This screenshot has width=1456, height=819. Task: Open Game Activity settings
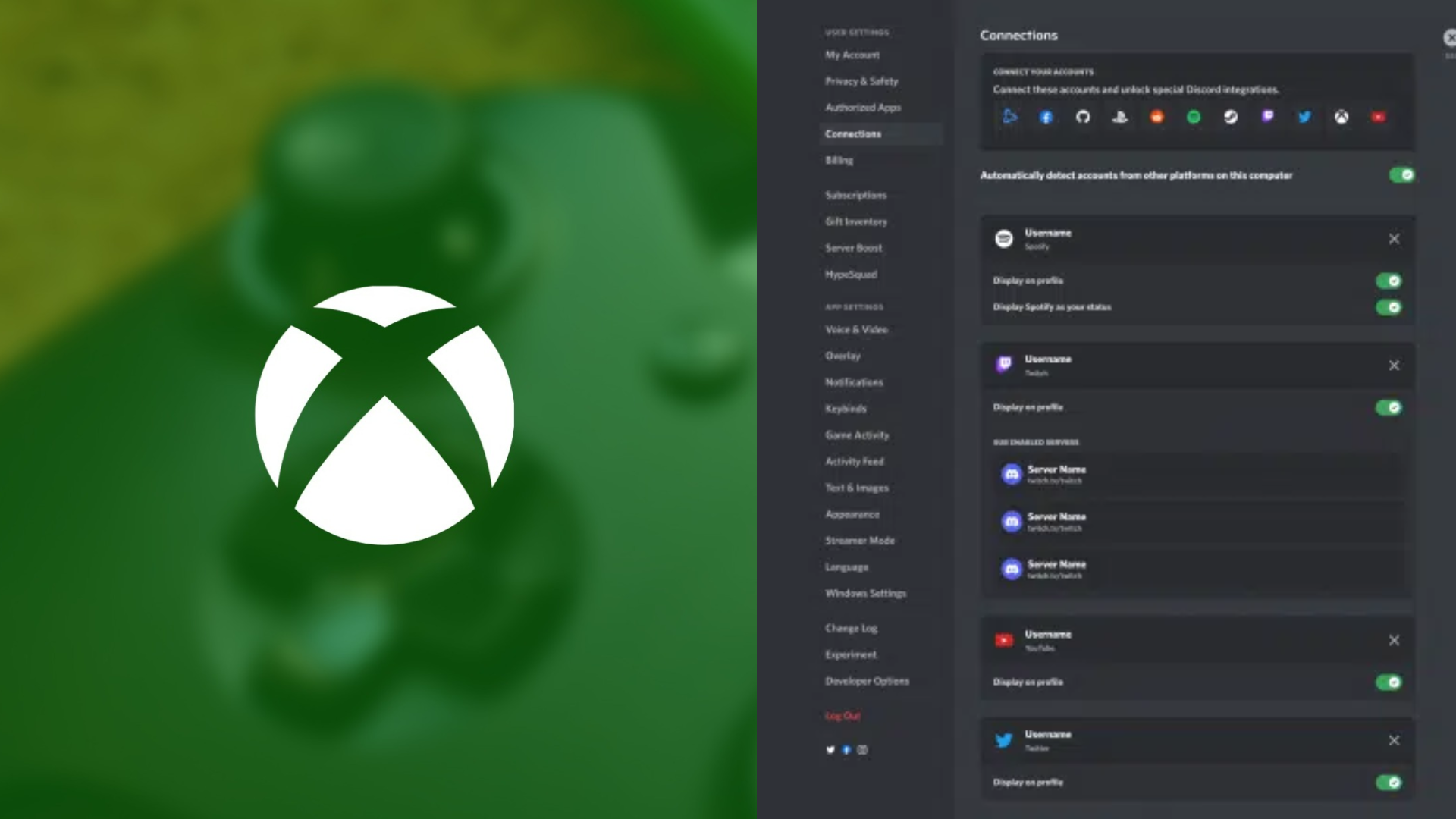click(x=857, y=435)
